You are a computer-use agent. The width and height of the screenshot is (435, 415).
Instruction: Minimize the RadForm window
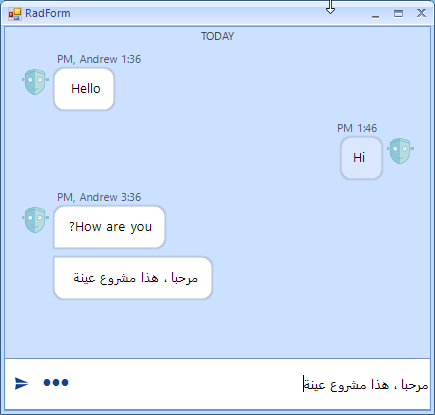click(x=376, y=14)
